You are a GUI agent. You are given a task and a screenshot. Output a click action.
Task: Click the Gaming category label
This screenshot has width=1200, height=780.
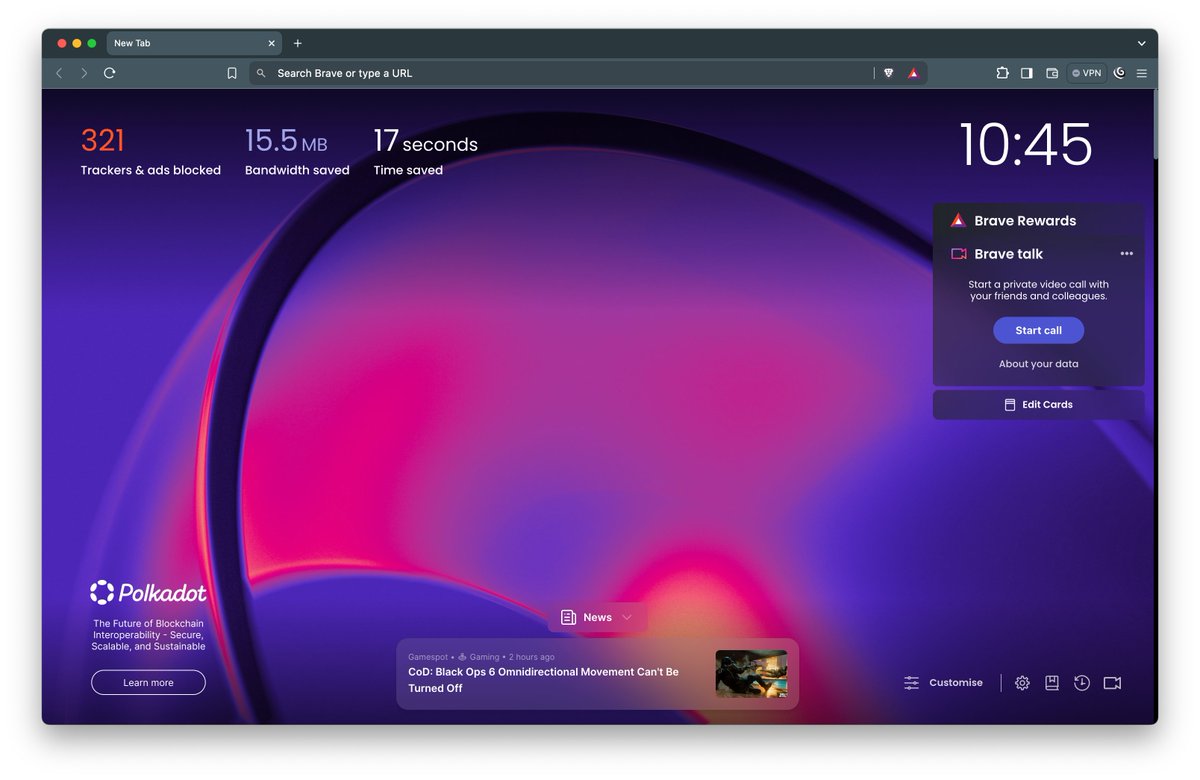(x=484, y=657)
